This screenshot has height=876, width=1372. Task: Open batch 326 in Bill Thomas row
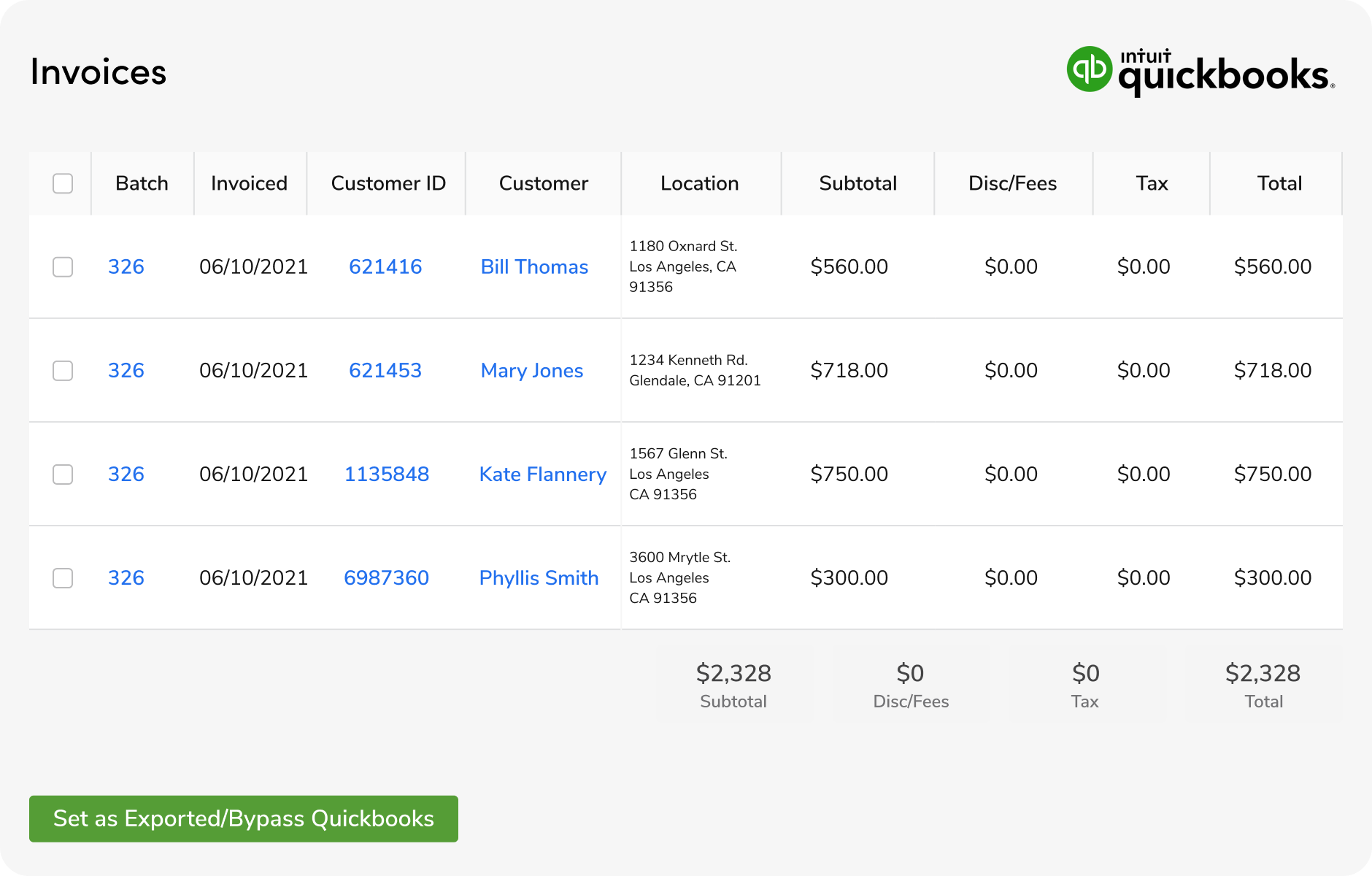[126, 267]
